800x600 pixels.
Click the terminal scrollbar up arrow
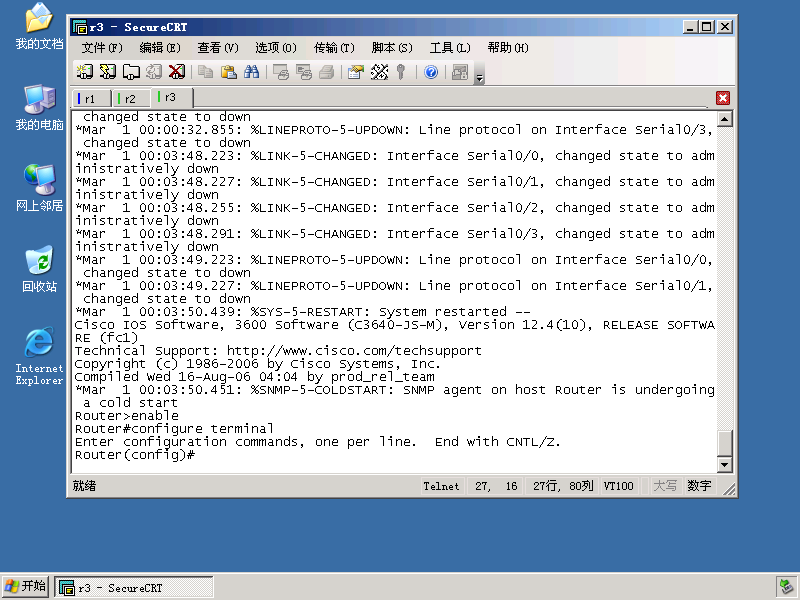(724, 119)
